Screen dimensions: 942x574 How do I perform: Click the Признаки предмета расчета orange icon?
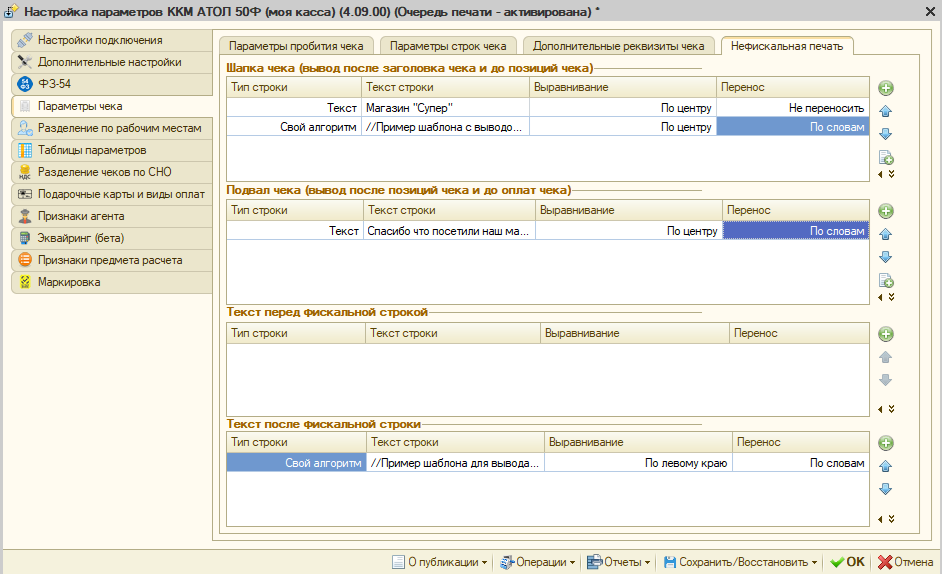point(25,260)
